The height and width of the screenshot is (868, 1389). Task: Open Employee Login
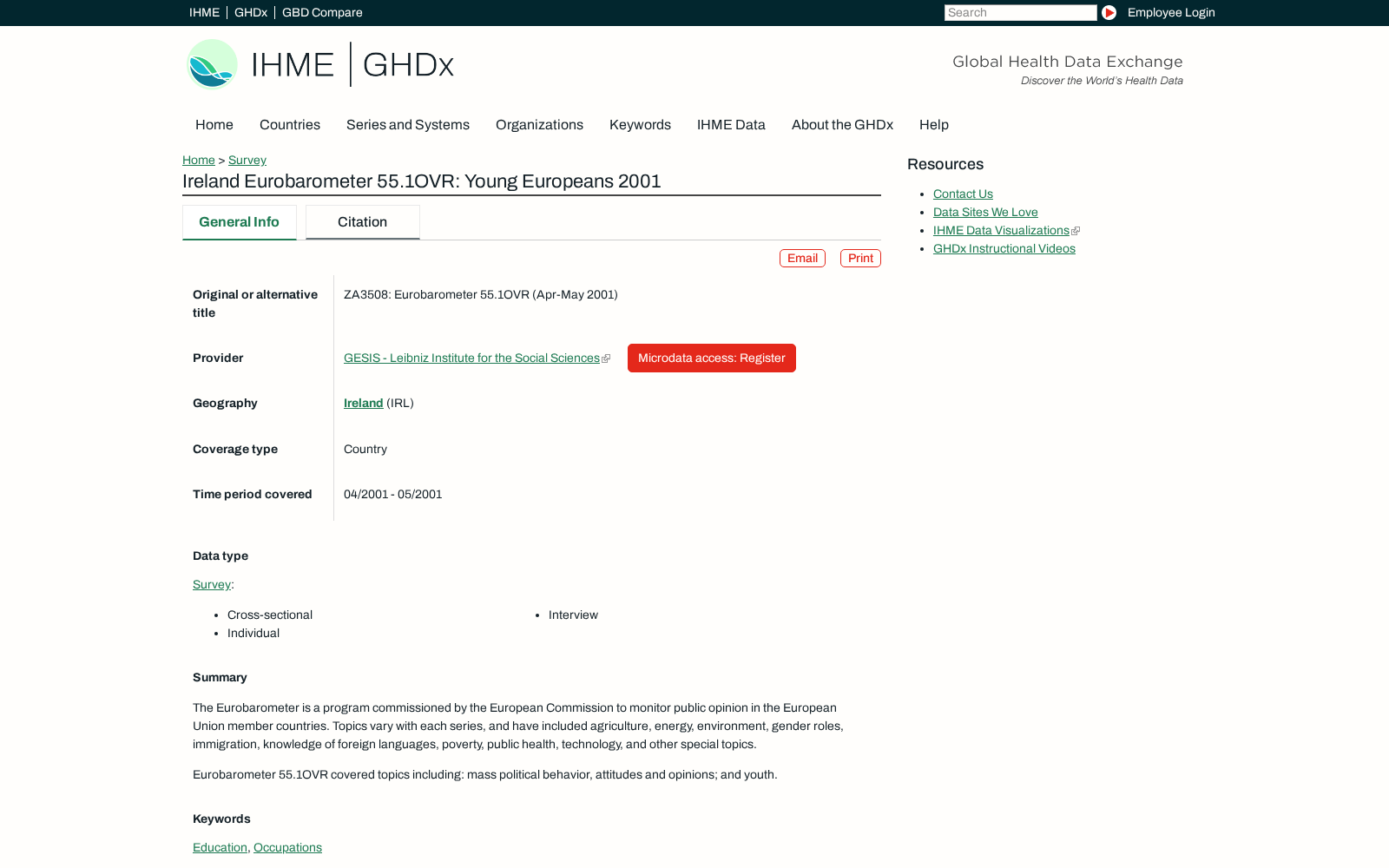1171,12
